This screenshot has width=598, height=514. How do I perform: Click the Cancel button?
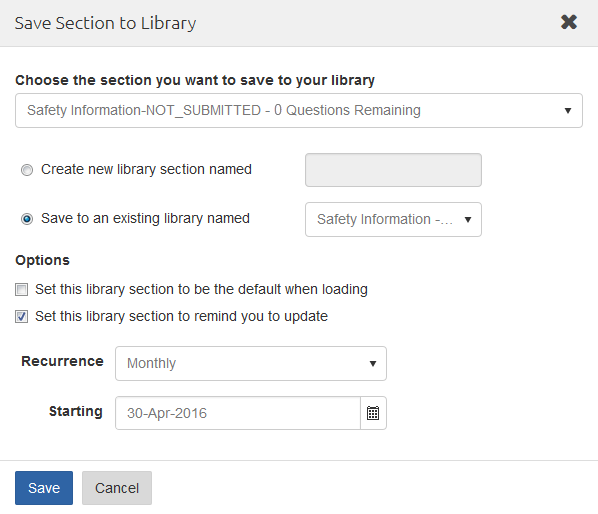click(117, 488)
